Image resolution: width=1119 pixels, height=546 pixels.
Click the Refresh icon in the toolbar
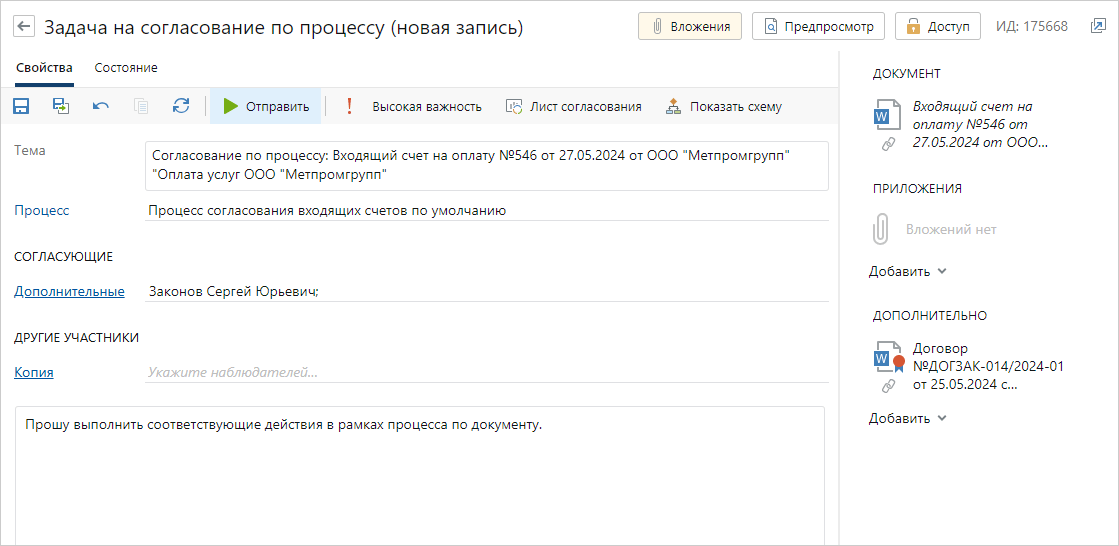pyautogui.click(x=181, y=106)
